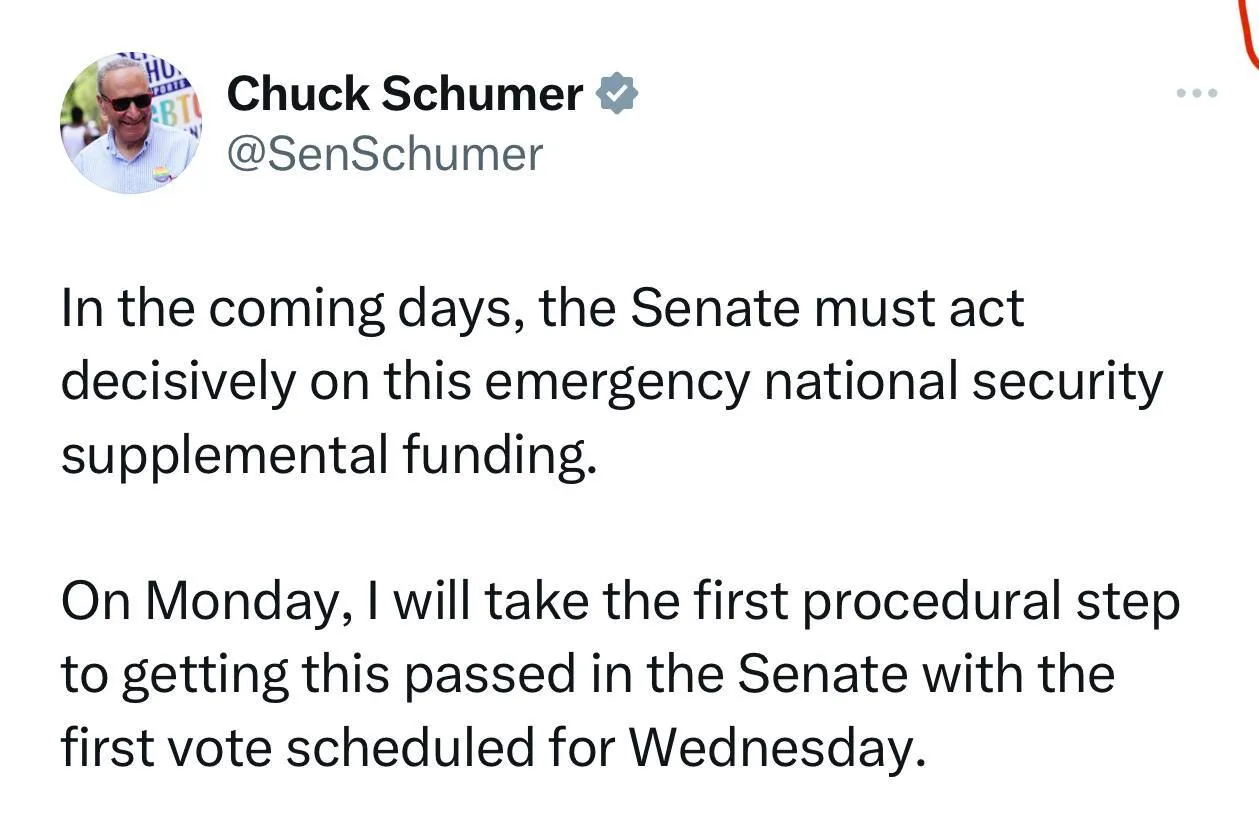Click the sunglasses in the profile photo

(x=130, y=101)
